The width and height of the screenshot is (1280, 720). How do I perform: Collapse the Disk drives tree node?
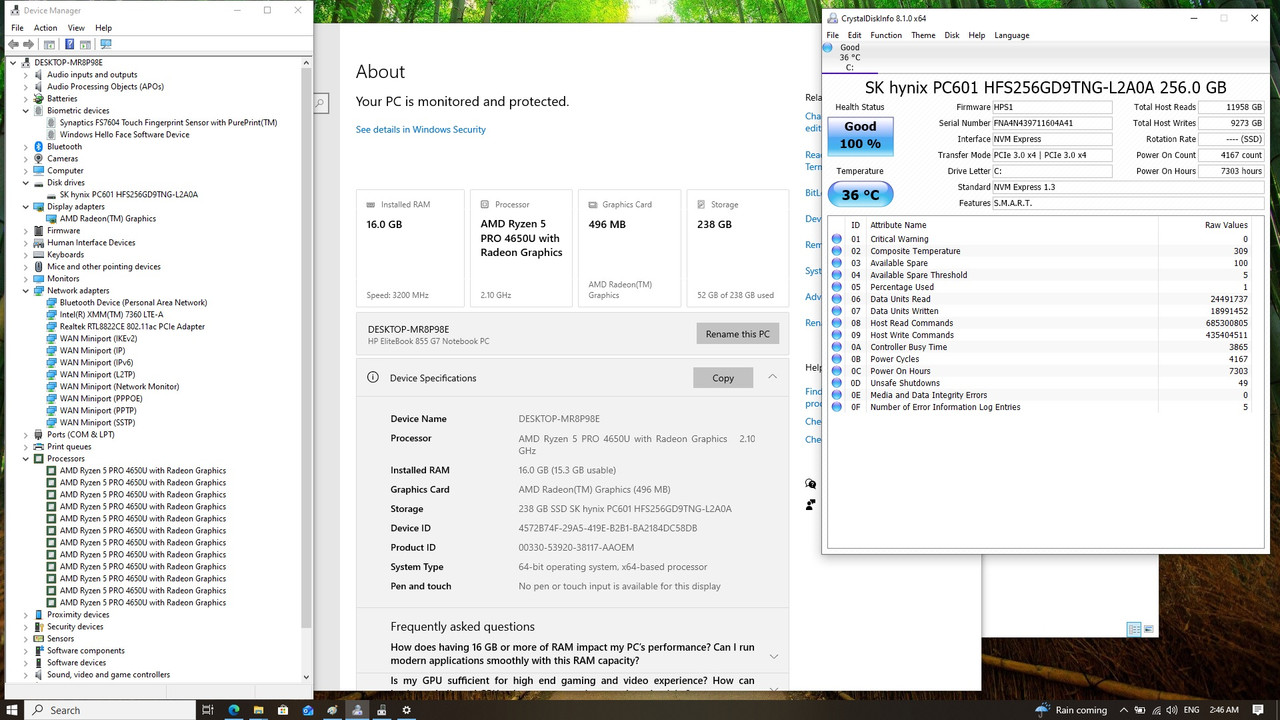tap(25, 183)
